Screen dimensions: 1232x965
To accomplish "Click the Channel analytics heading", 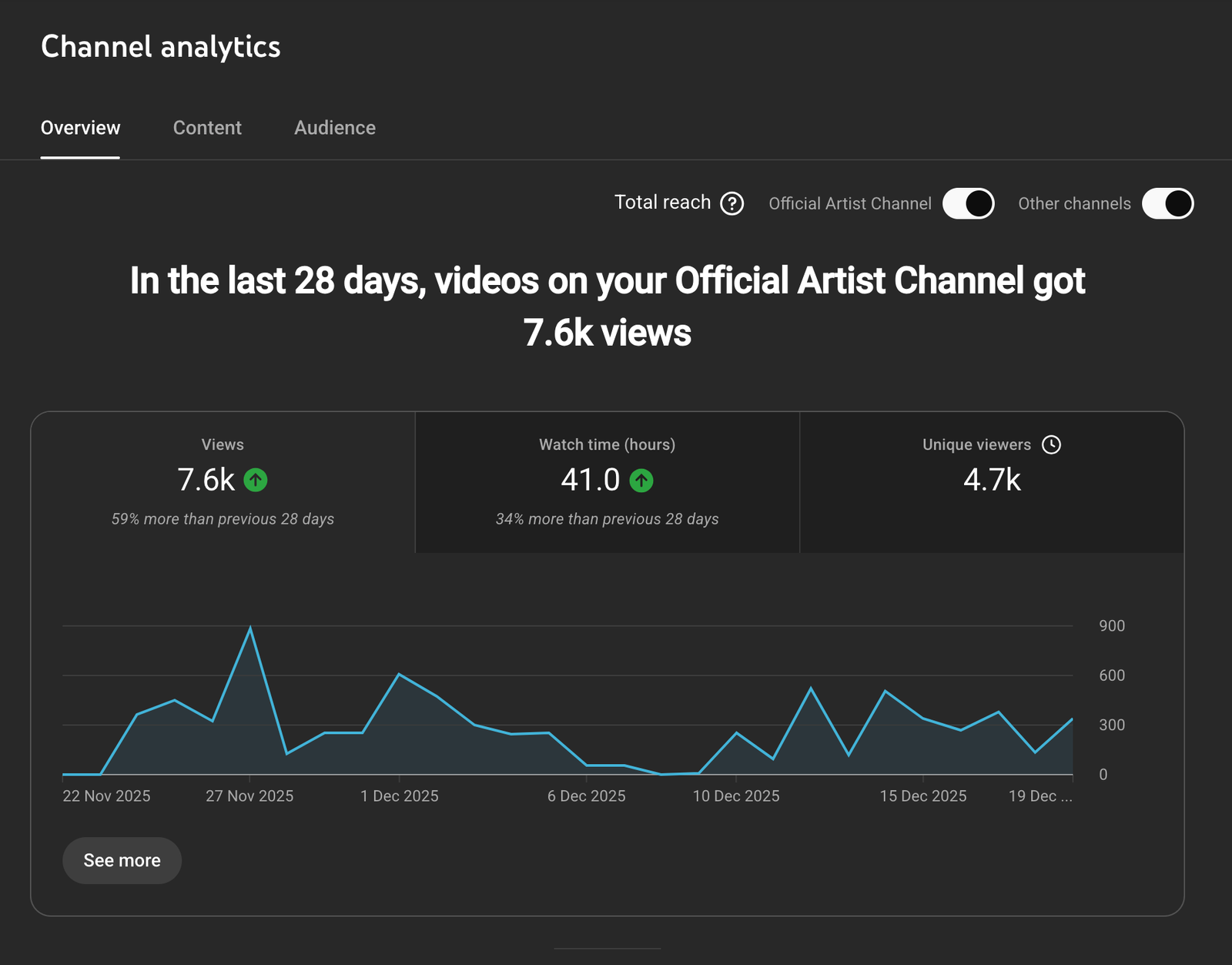I will point(160,47).
